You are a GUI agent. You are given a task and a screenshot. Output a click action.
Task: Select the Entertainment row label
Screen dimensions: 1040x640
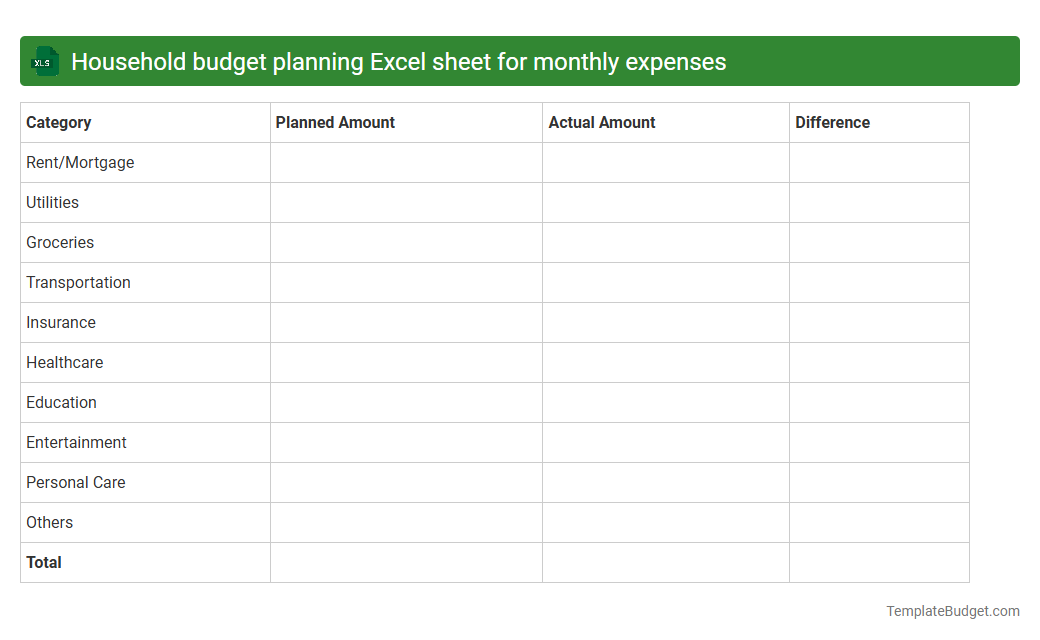[x=76, y=442]
